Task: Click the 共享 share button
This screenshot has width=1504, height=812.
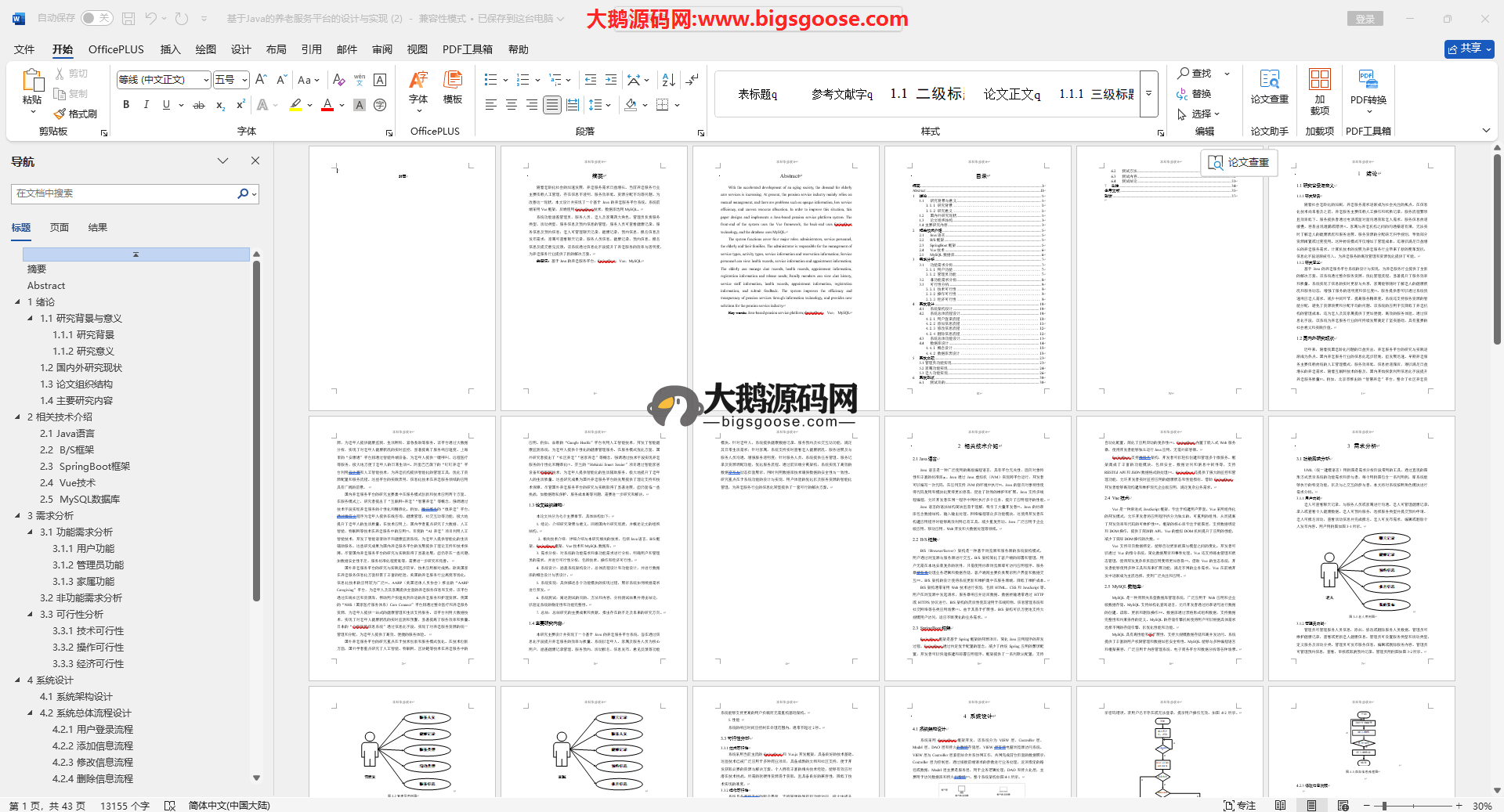Action: tap(1469, 49)
